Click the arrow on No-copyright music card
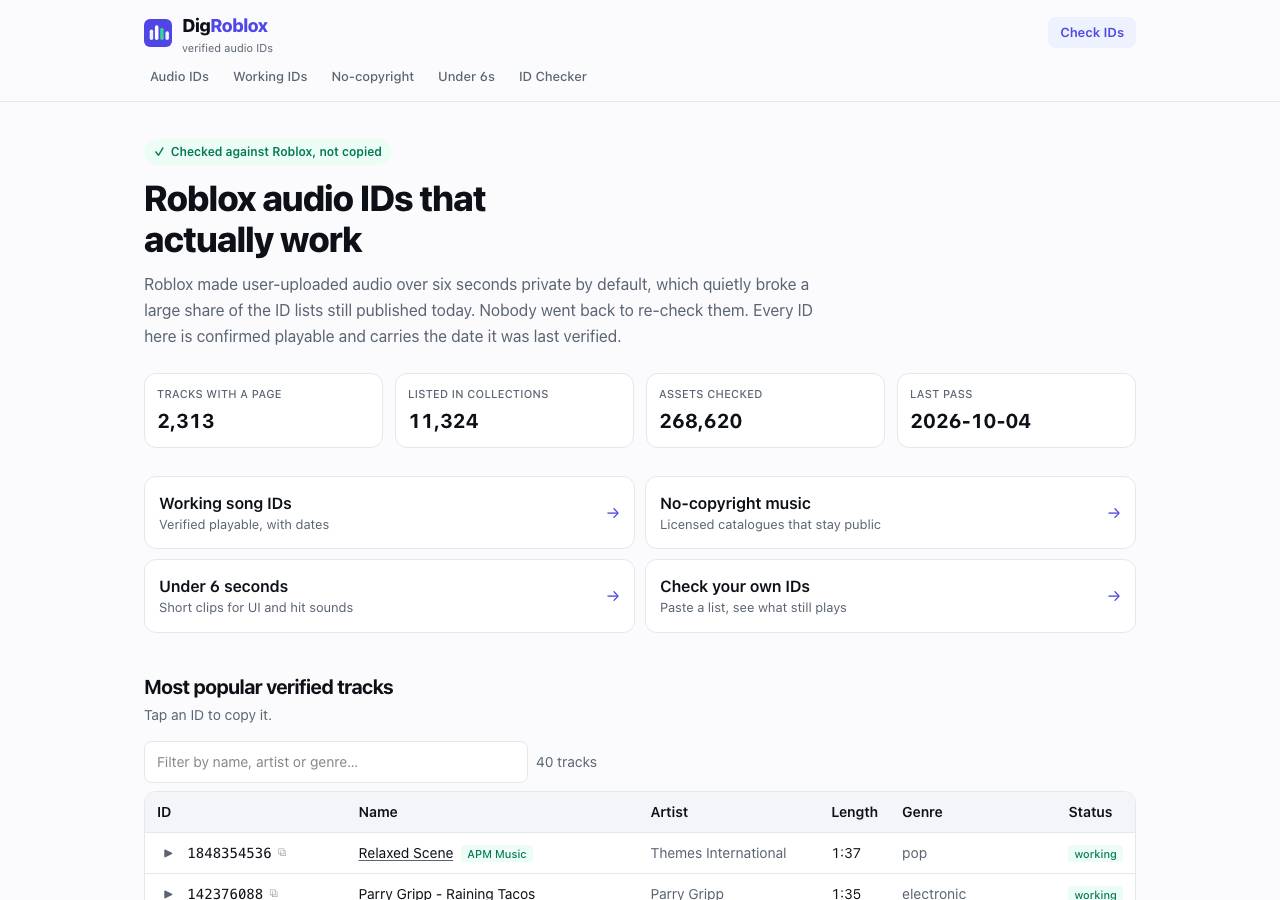 pos(1114,513)
